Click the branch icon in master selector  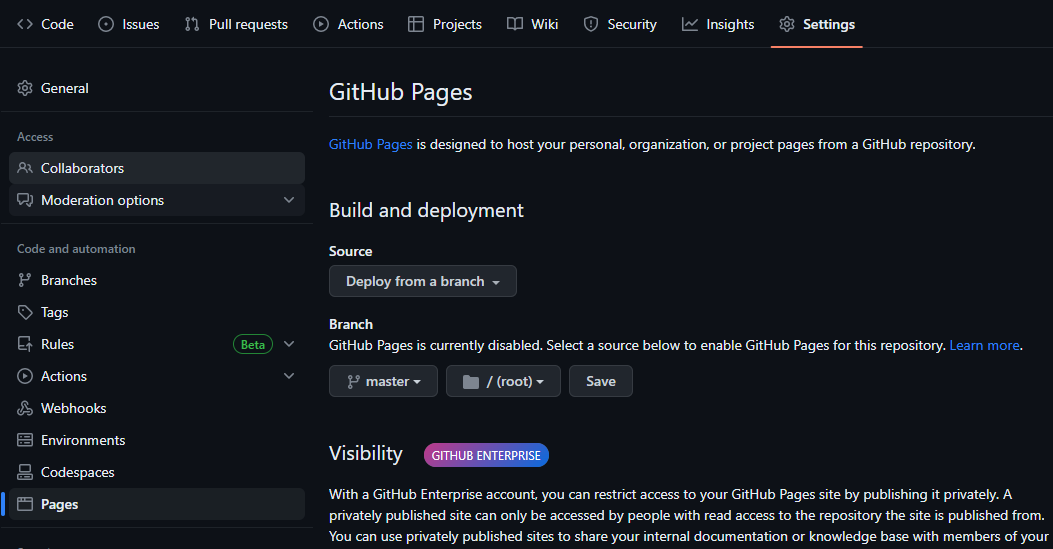353,382
